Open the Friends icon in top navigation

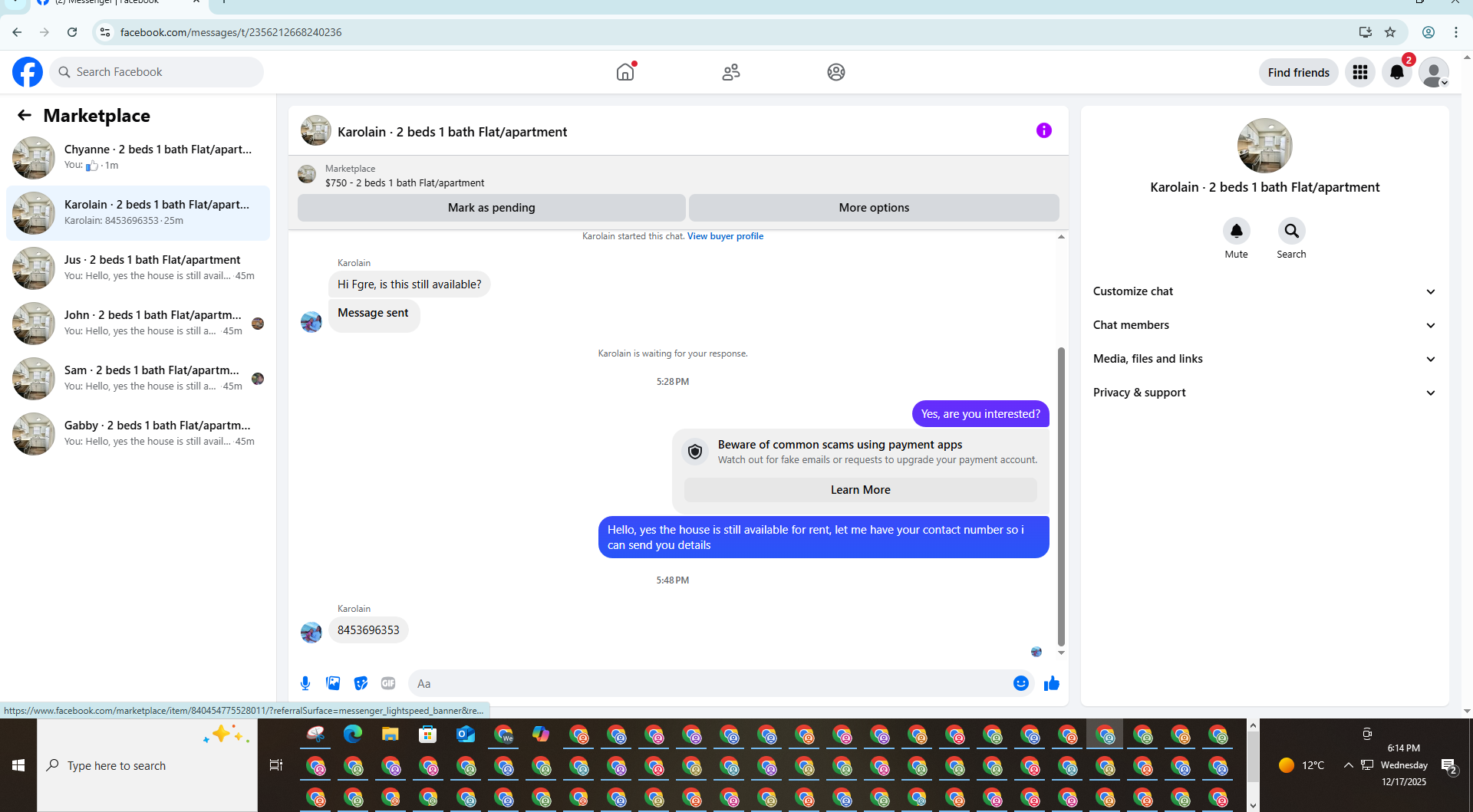pyautogui.click(x=730, y=72)
